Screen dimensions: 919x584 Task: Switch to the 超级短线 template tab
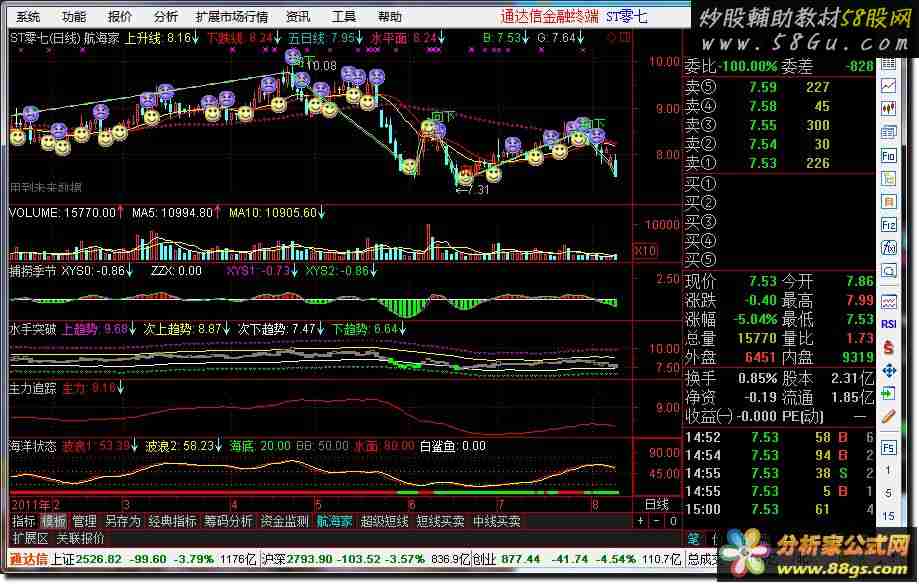384,521
